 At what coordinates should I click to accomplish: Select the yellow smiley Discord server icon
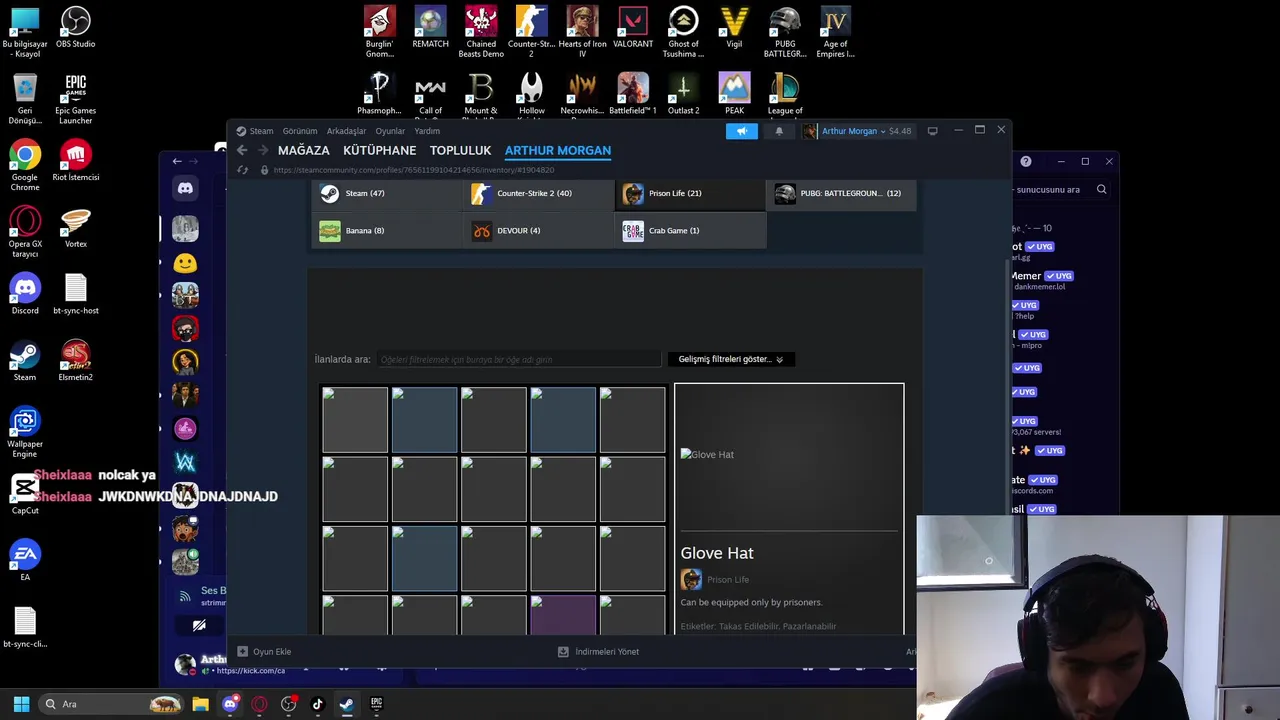pos(185,263)
